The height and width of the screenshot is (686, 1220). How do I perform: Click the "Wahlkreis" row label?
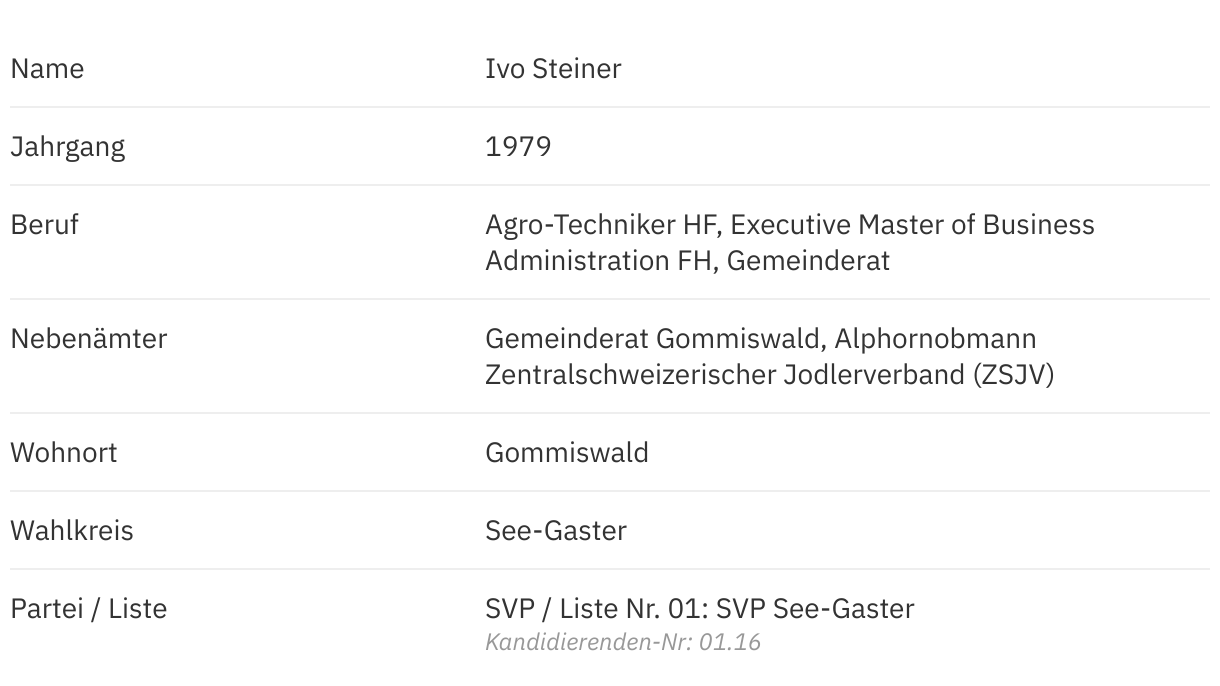[72, 531]
